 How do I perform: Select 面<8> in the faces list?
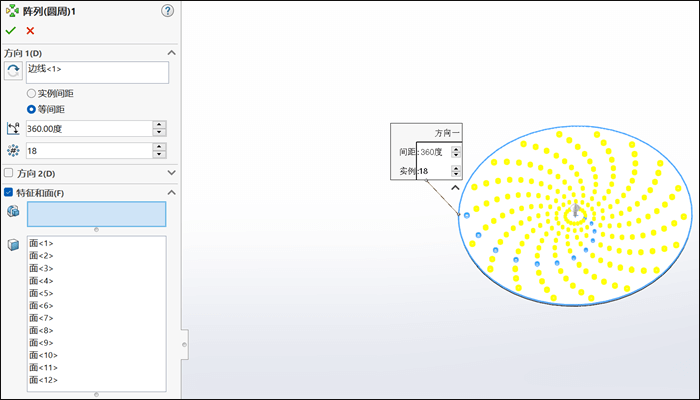[x=41, y=330]
